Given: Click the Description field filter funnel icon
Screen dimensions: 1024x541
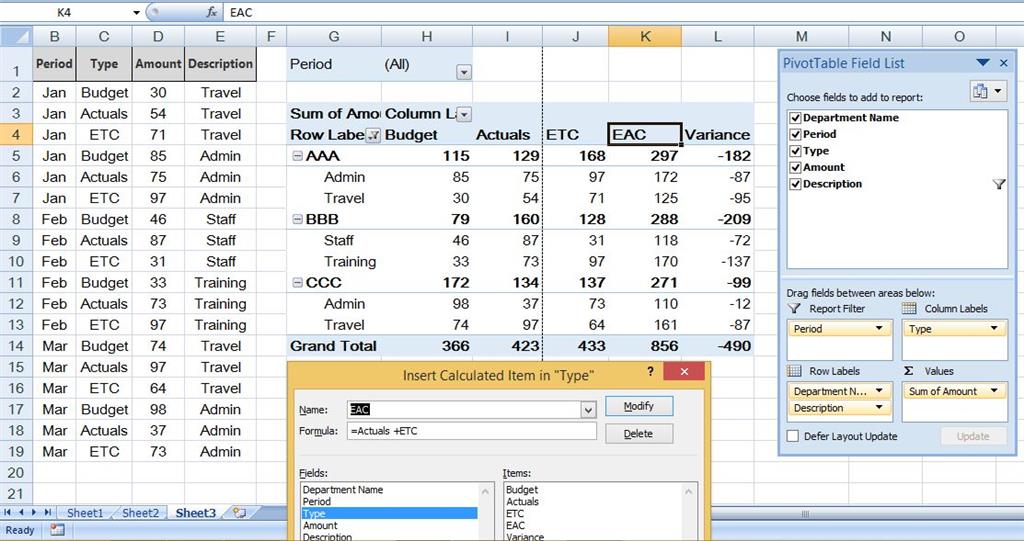Looking at the screenshot, I should click(999, 184).
